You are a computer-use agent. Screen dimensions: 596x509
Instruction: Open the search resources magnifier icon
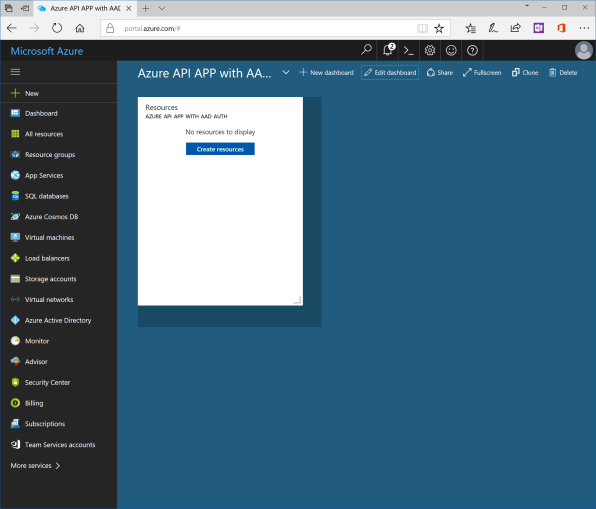point(366,50)
